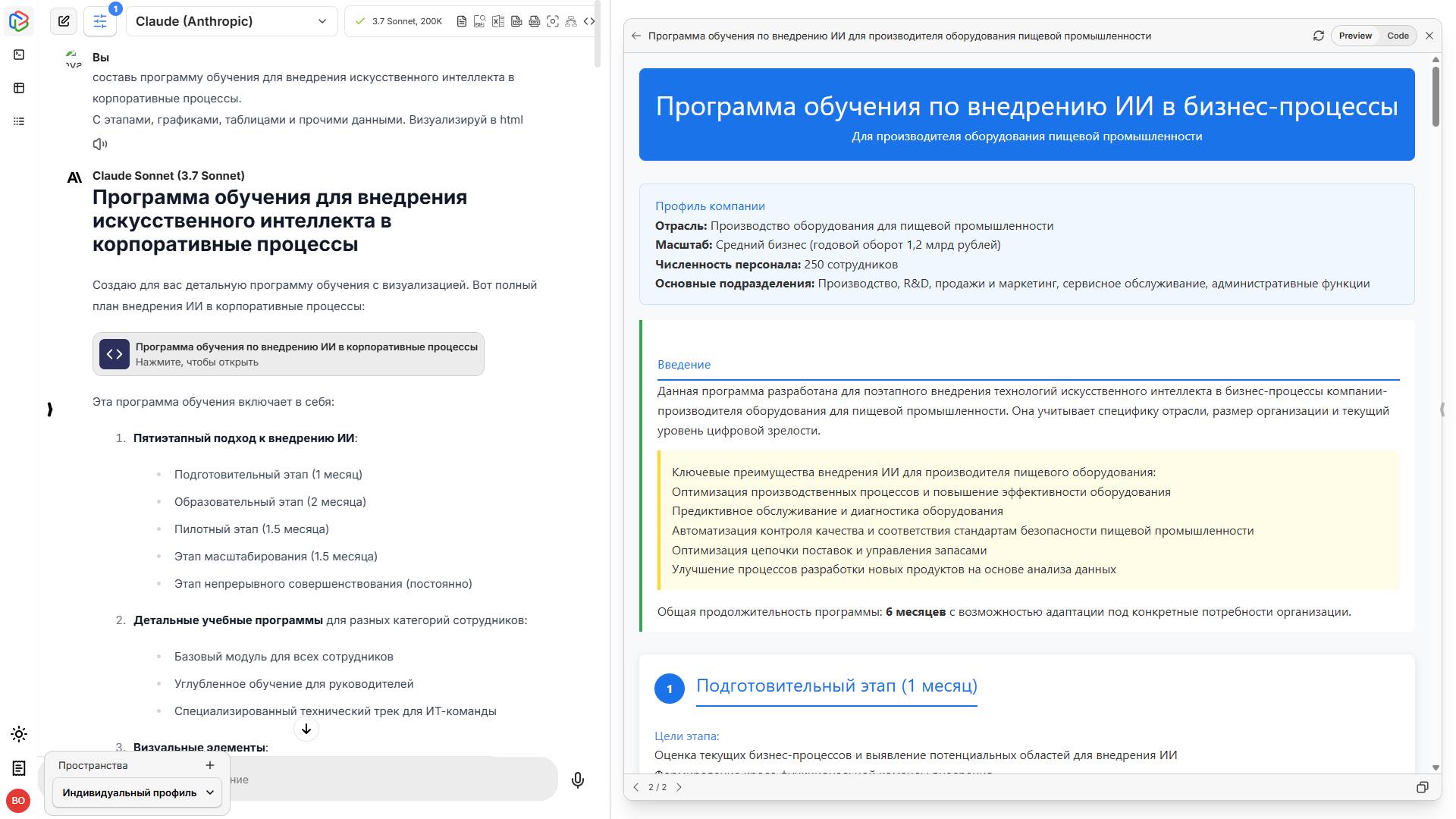The image size is (1456, 819).
Task: Go to previous artifact version arrow
Action: tap(636, 787)
